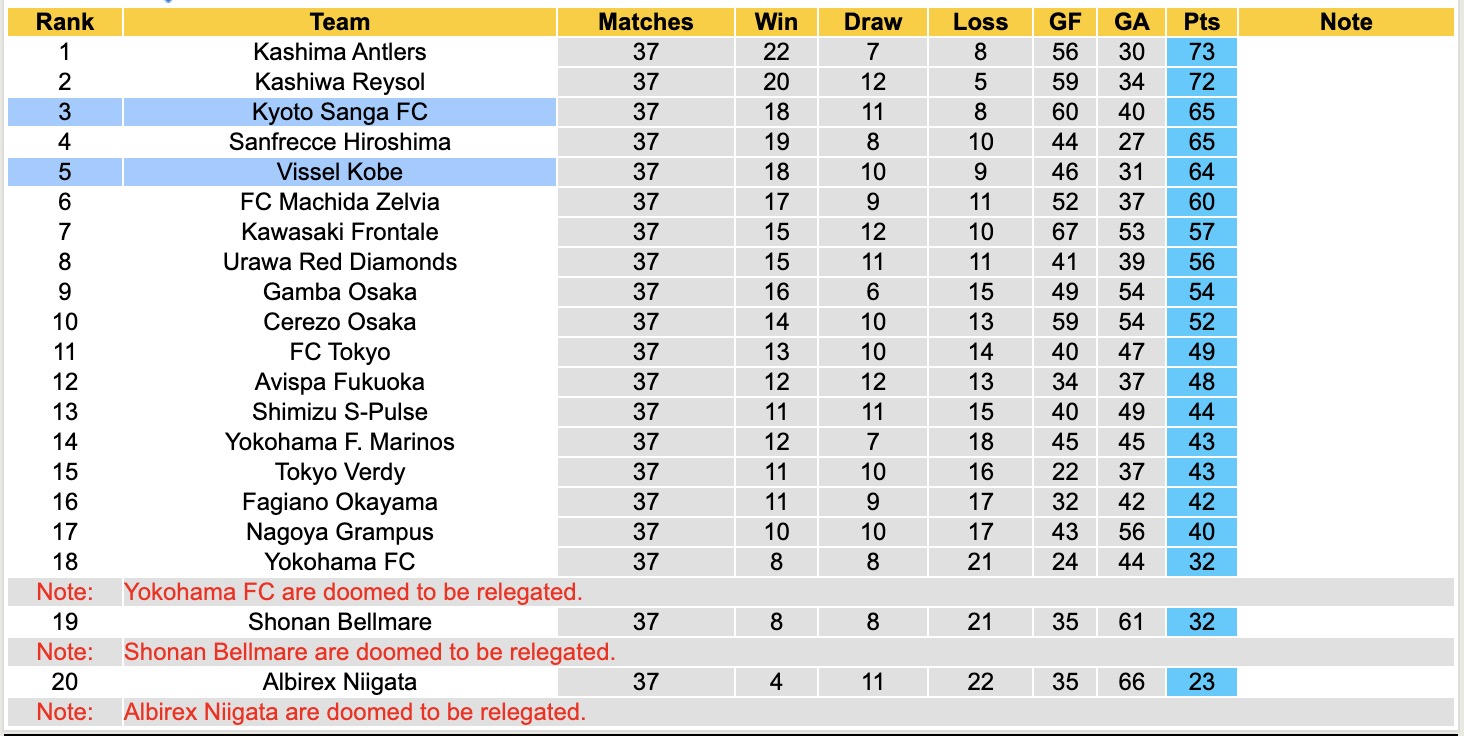This screenshot has height=736, width=1464.
Task: Click the Shonan Bellmare relegation note
Action: (369, 652)
